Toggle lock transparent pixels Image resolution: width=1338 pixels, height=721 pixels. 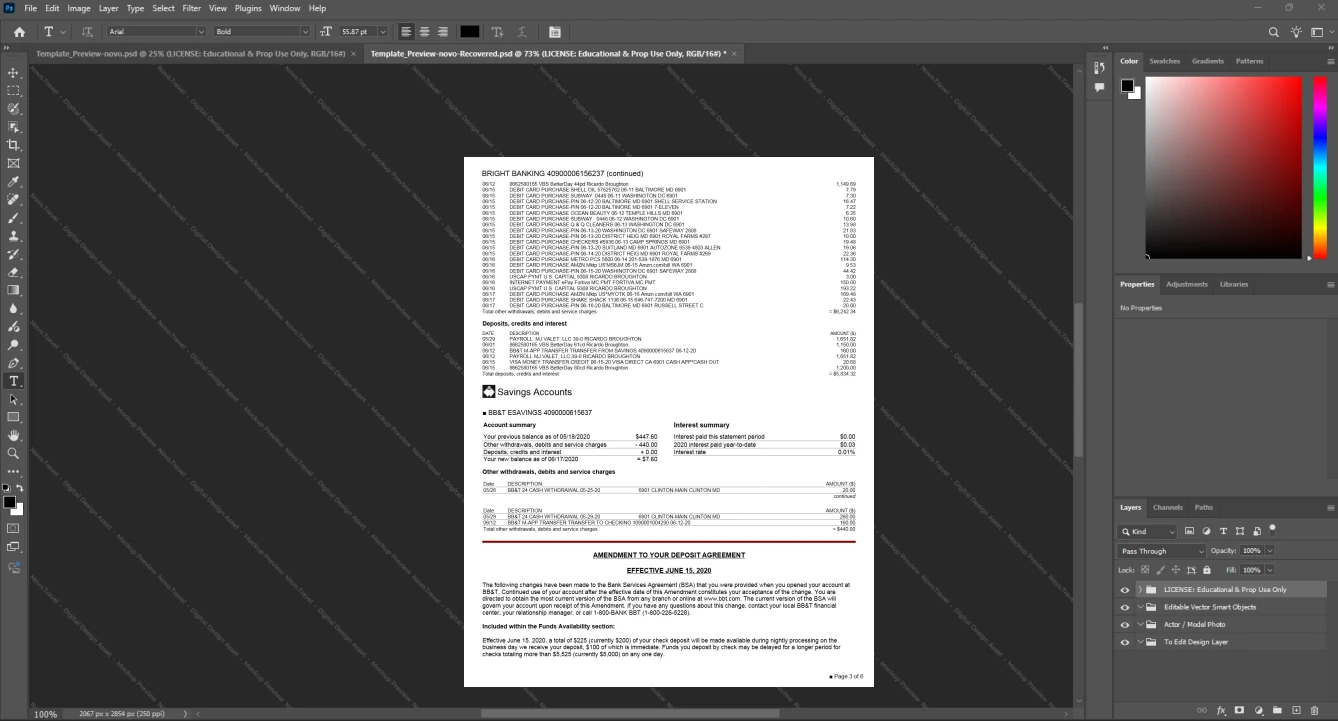1146,570
